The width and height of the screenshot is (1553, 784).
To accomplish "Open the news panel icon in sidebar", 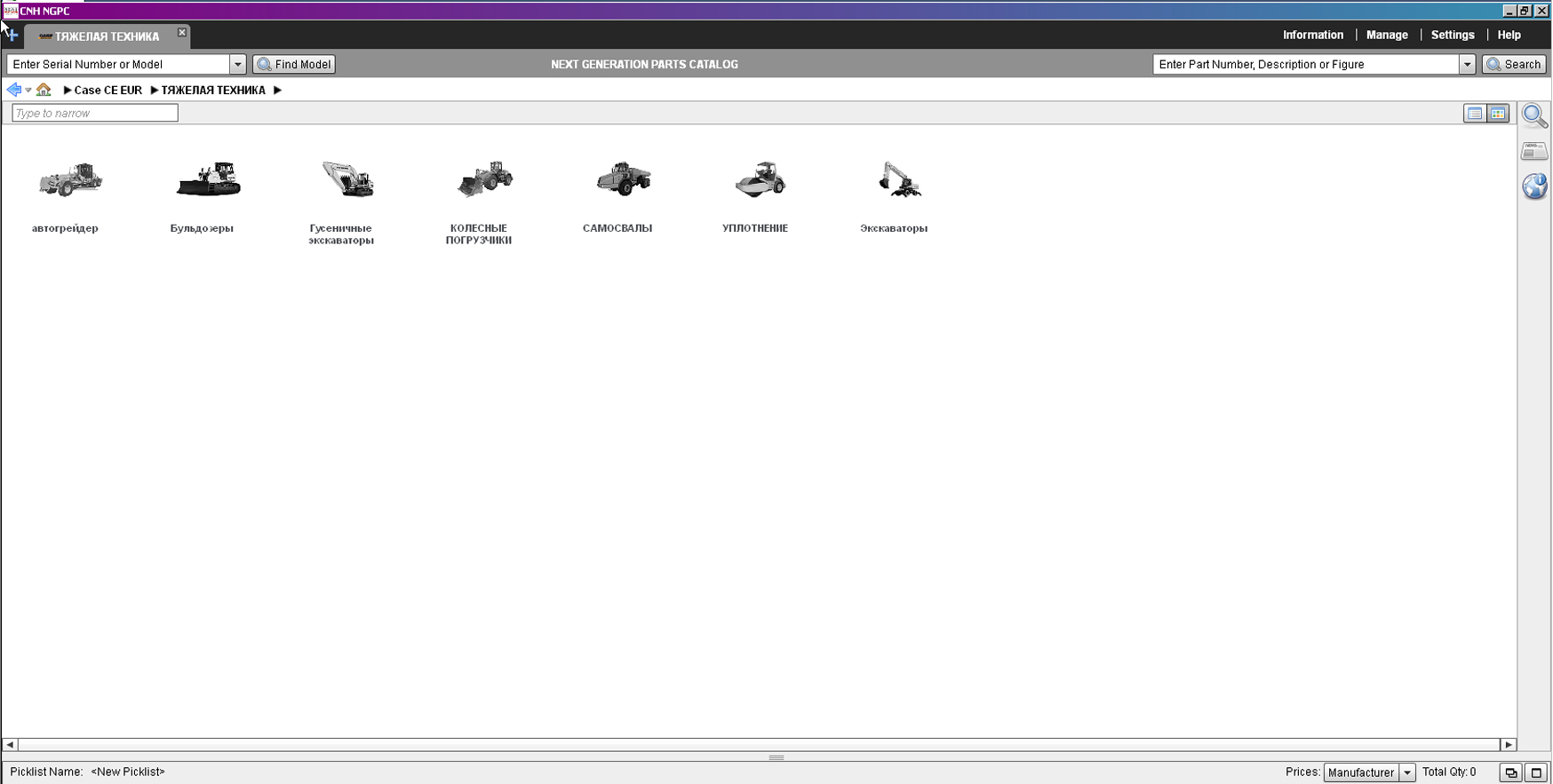I will click(1534, 151).
